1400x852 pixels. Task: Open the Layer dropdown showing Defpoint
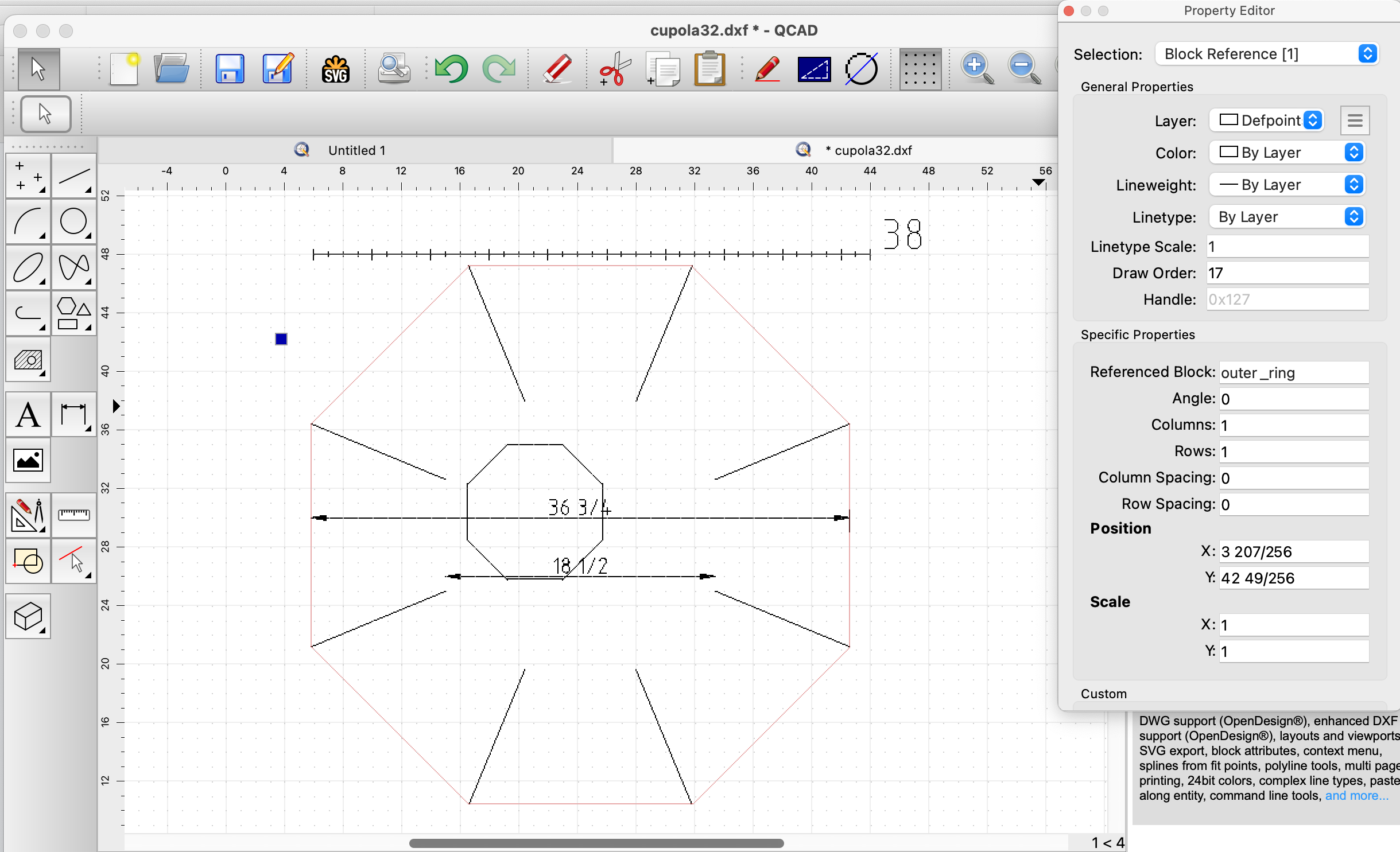click(1267, 120)
